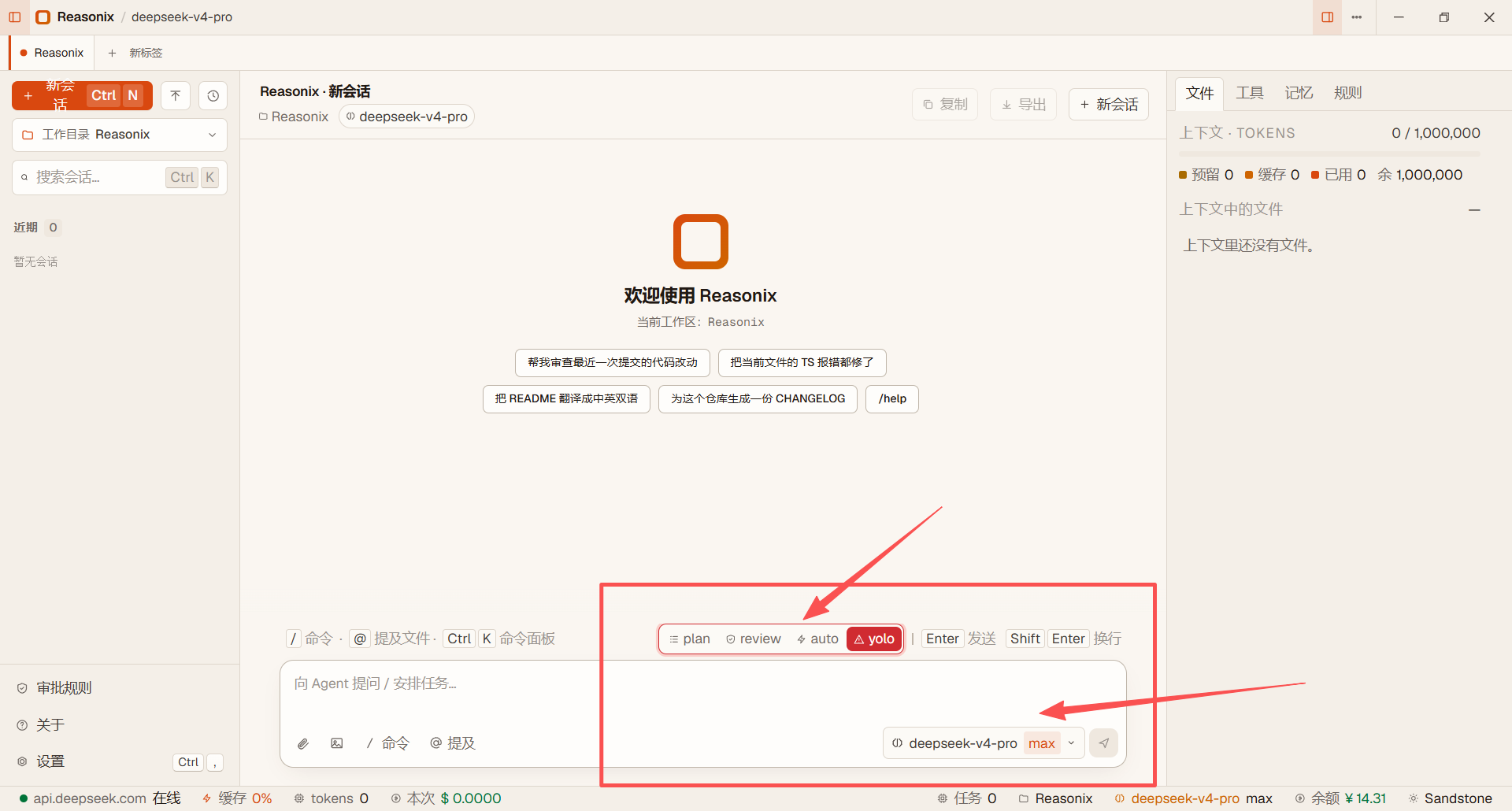Click the 余 1,000,000 remaining tokens text

(1420, 175)
